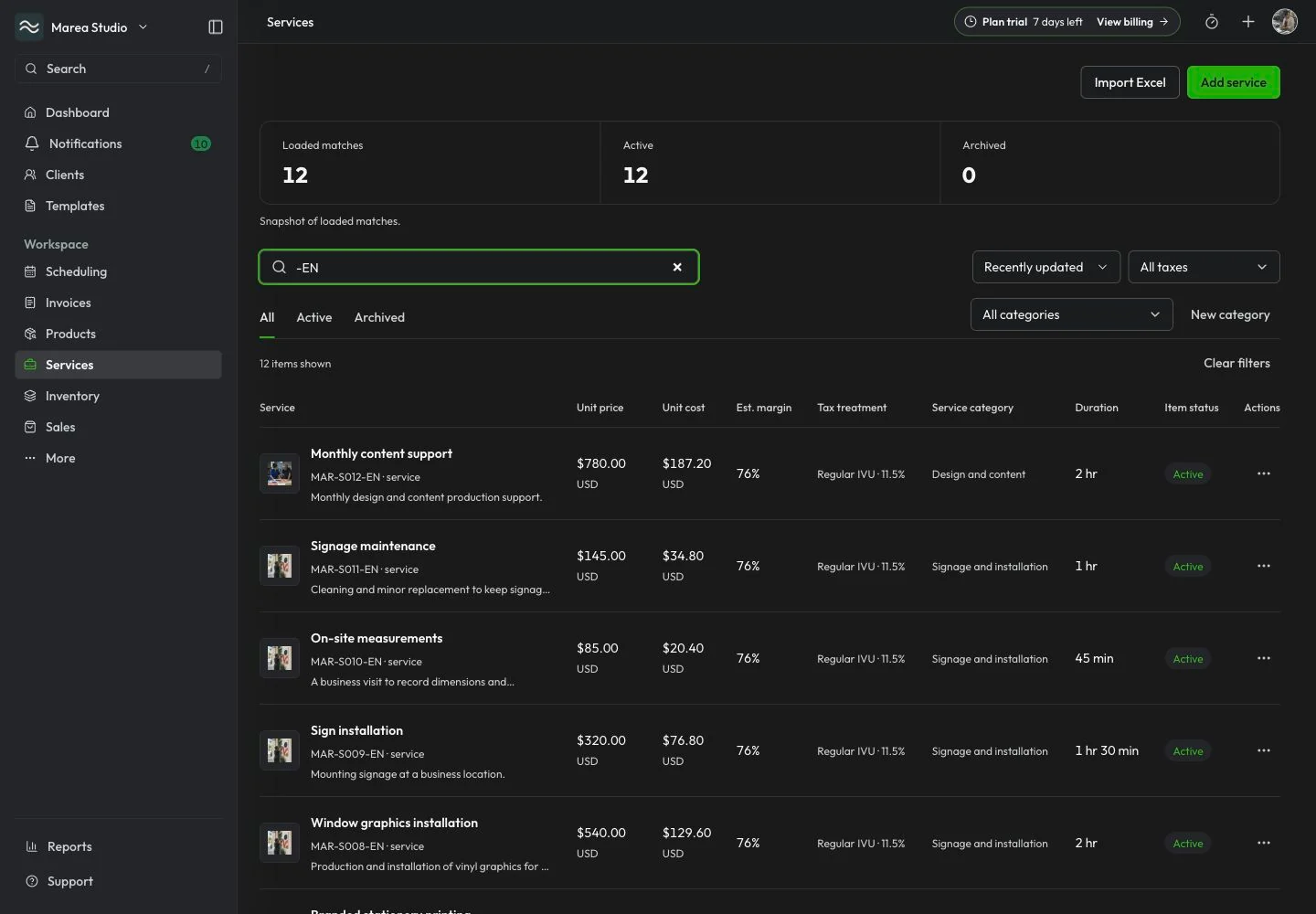The width and height of the screenshot is (1316, 914).
Task: Click the Sign installation service name
Action: [x=356, y=730]
